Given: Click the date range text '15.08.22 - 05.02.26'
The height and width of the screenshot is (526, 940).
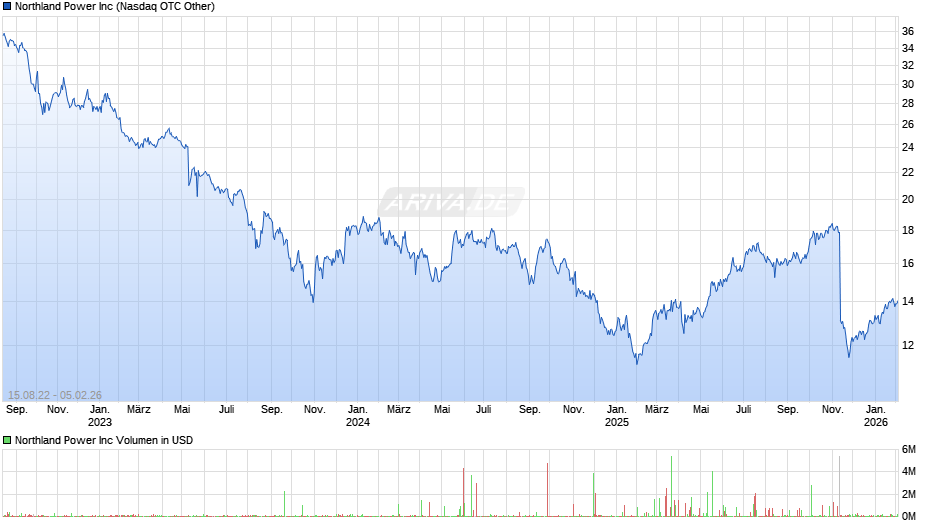Looking at the screenshot, I should pos(55,395).
